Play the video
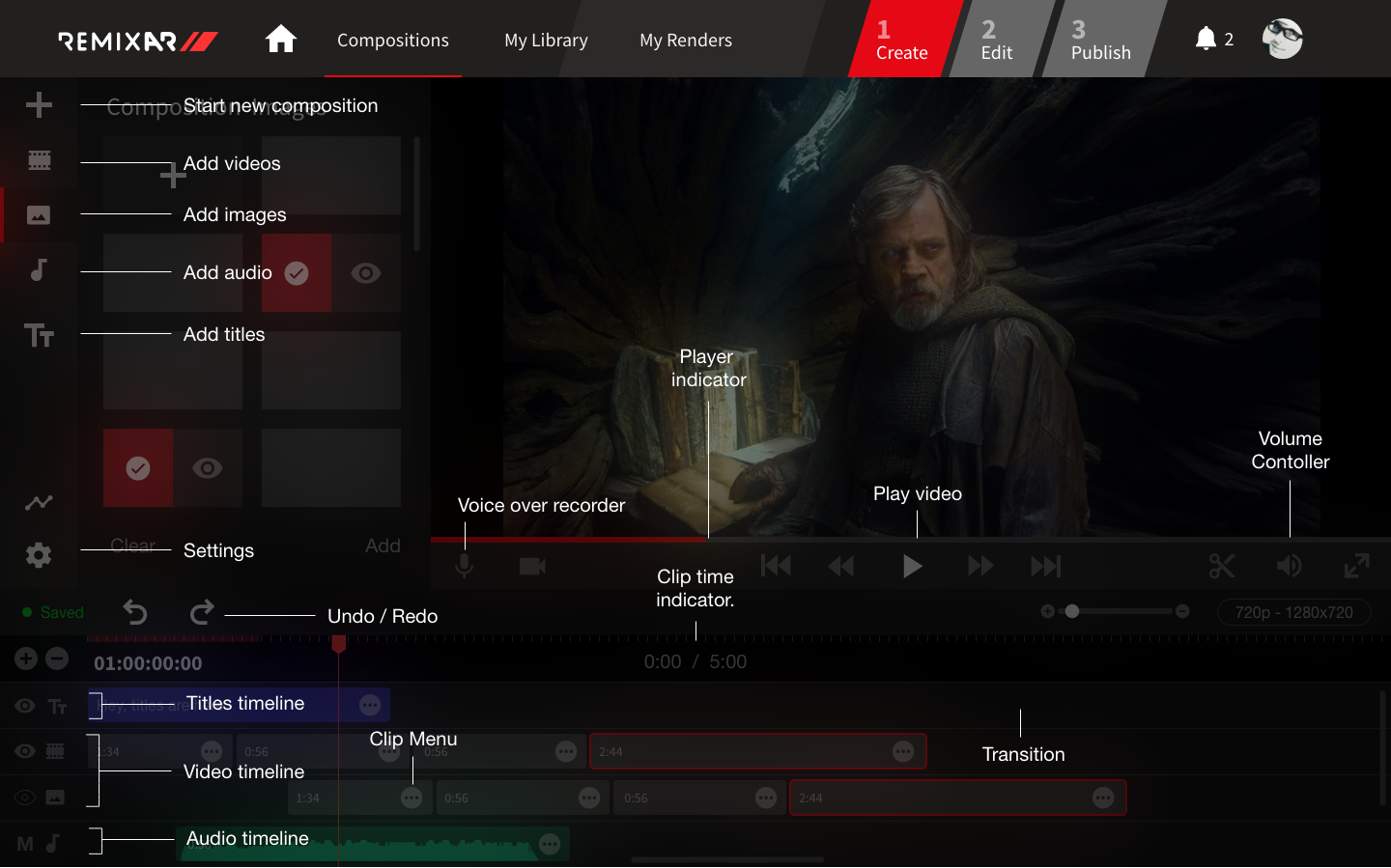The width and height of the screenshot is (1391, 868). tap(912, 566)
